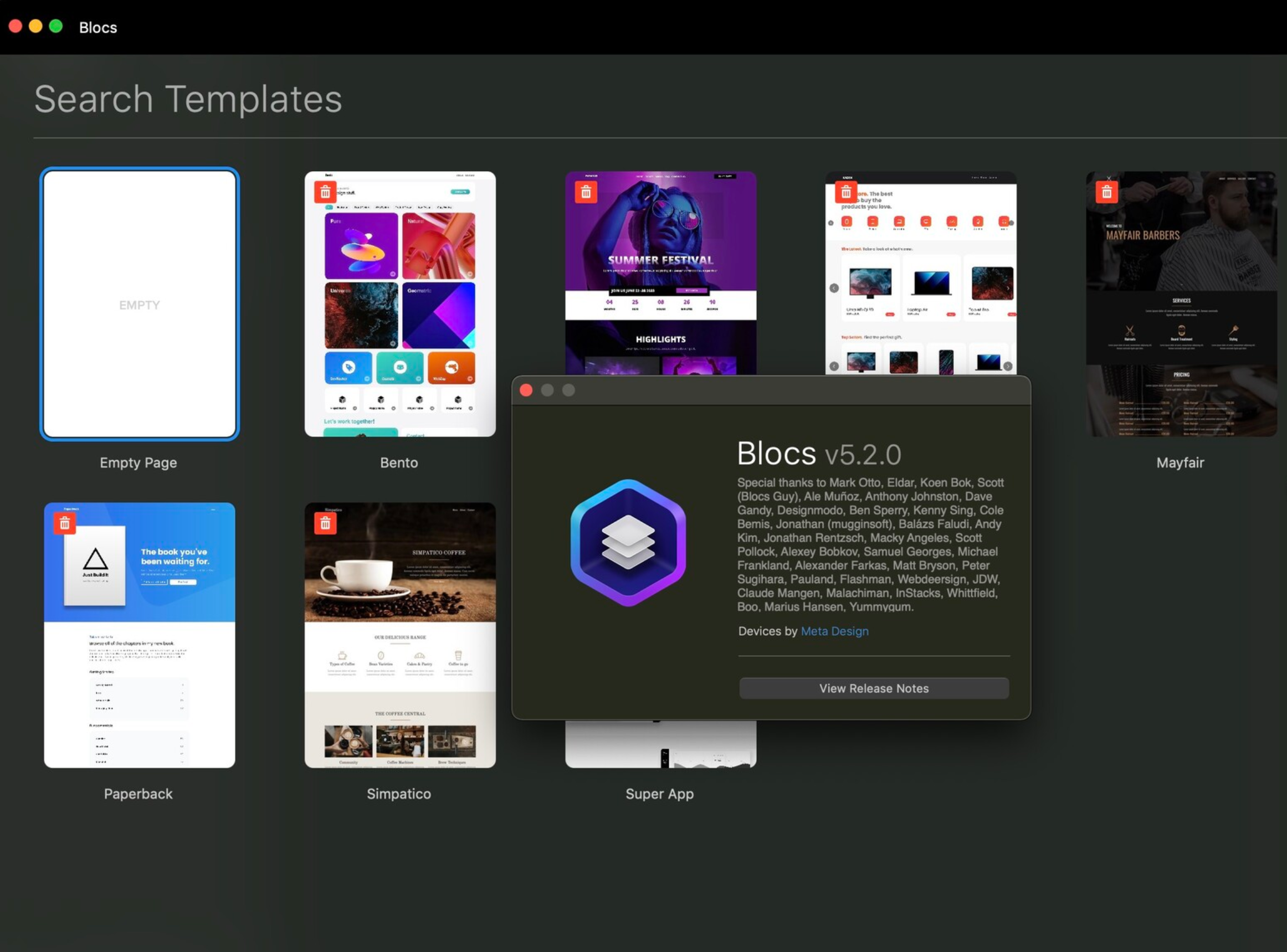
Task: Close the About Blocs window
Action: [x=526, y=390]
